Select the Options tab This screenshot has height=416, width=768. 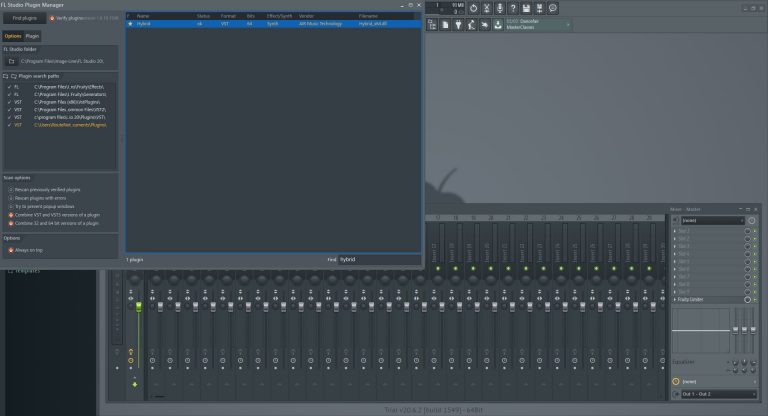click(12, 36)
